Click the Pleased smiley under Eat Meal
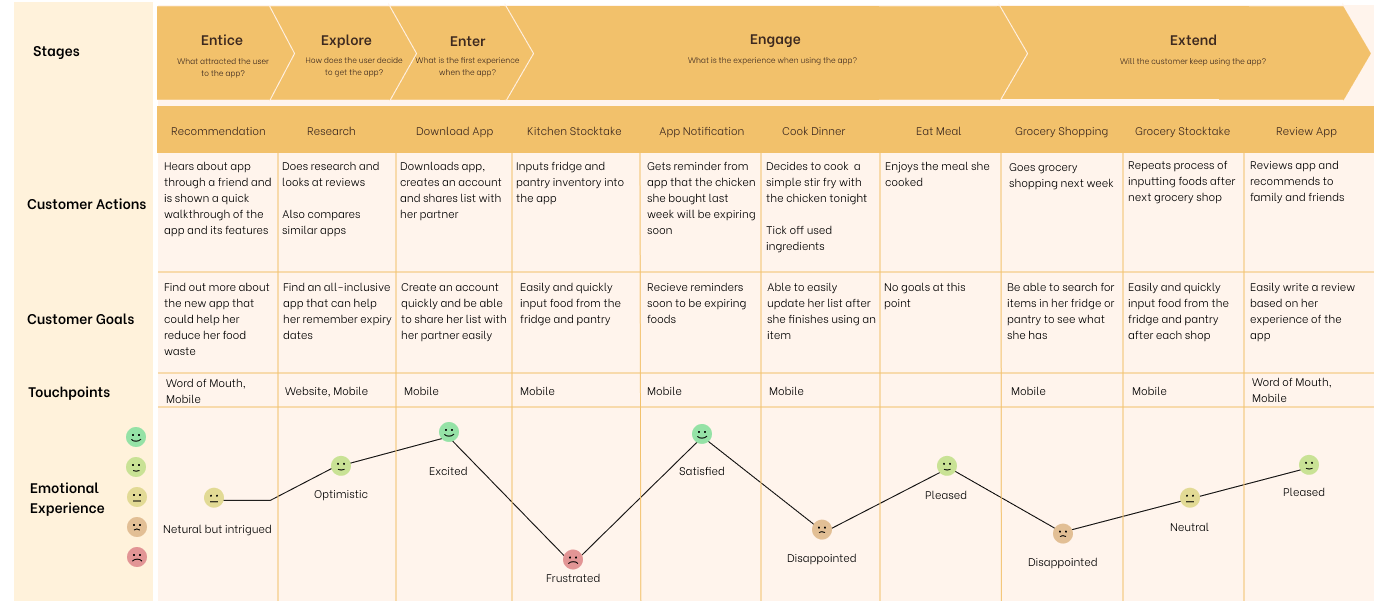 [947, 466]
